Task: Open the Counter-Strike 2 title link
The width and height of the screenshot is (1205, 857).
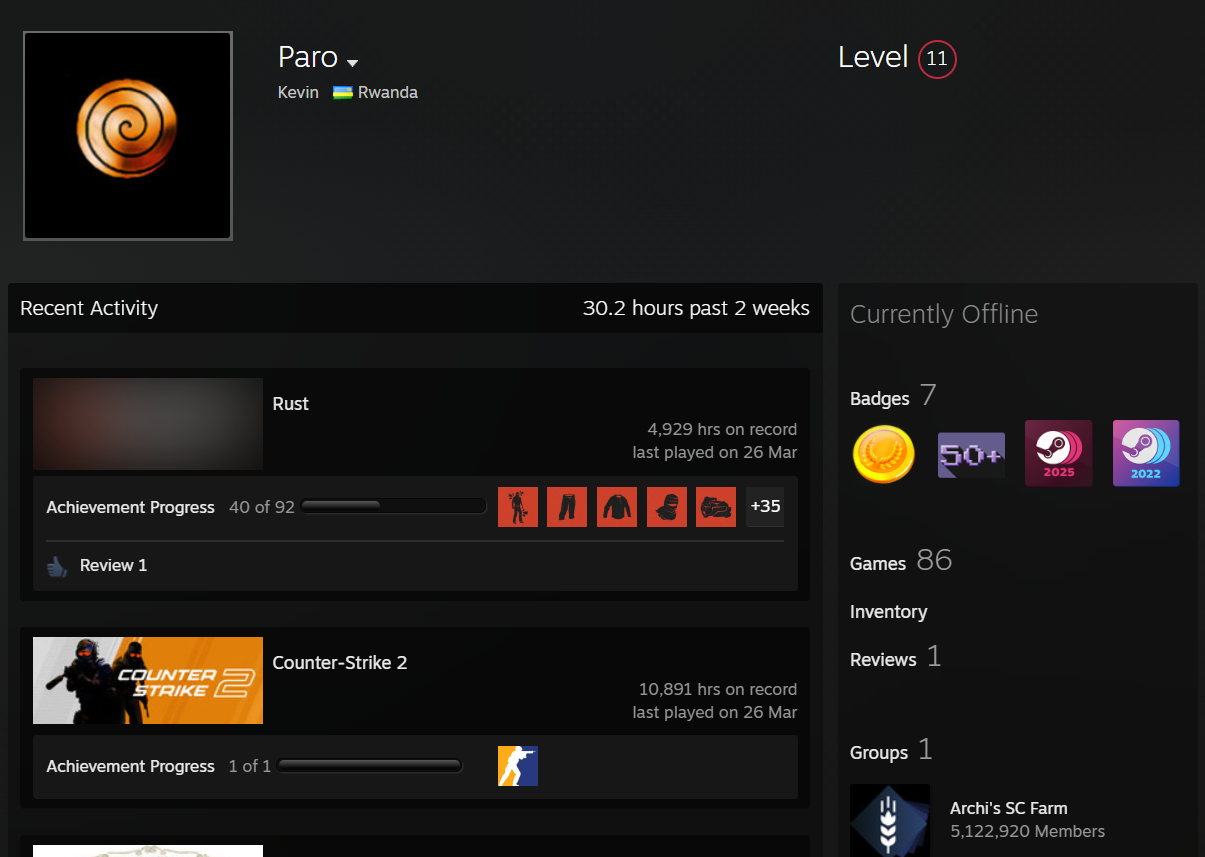Action: (x=340, y=663)
